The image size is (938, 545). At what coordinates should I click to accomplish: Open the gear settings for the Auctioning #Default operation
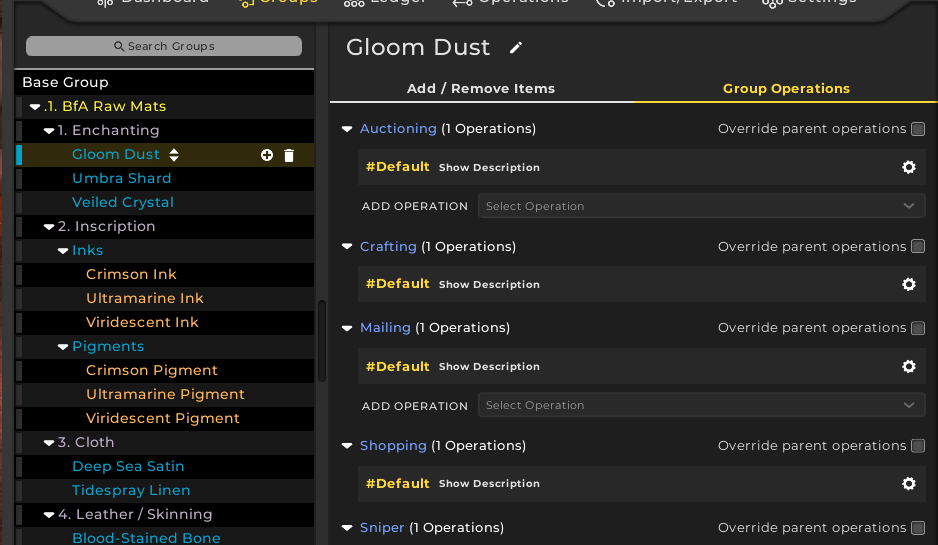pyautogui.click(x=908, y=167)
